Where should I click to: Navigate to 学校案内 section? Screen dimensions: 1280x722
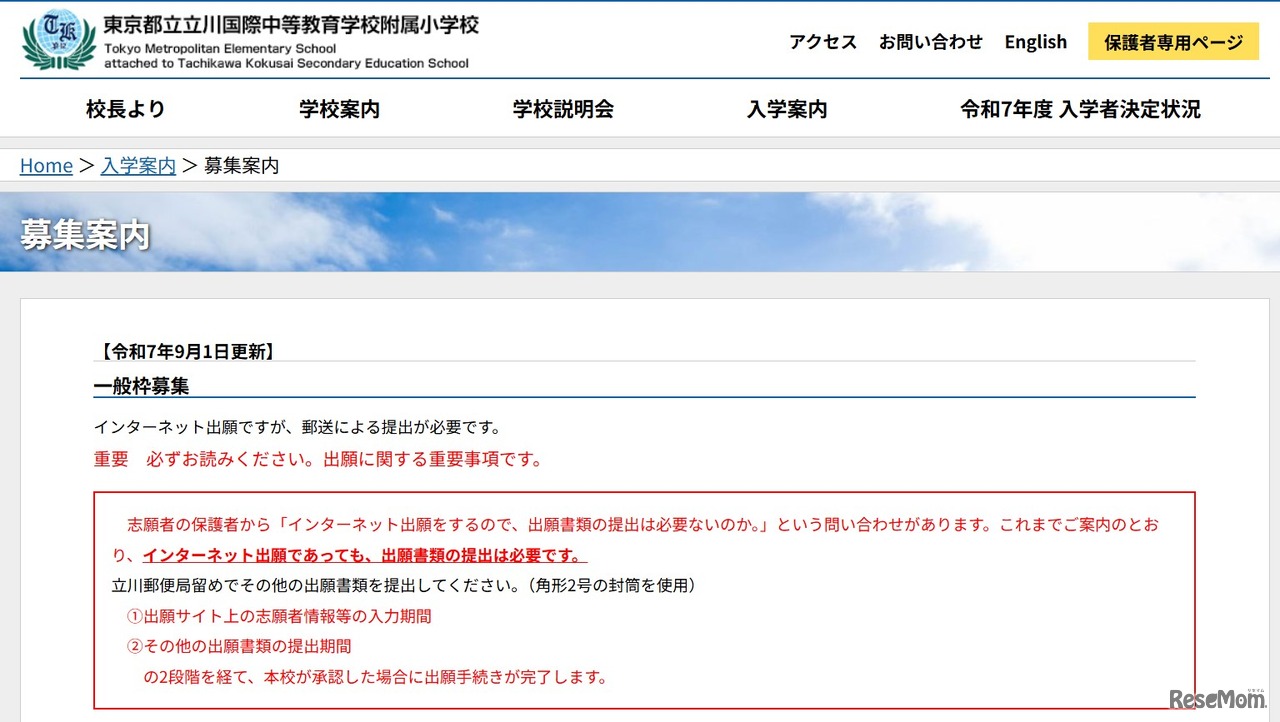point(338,110)
